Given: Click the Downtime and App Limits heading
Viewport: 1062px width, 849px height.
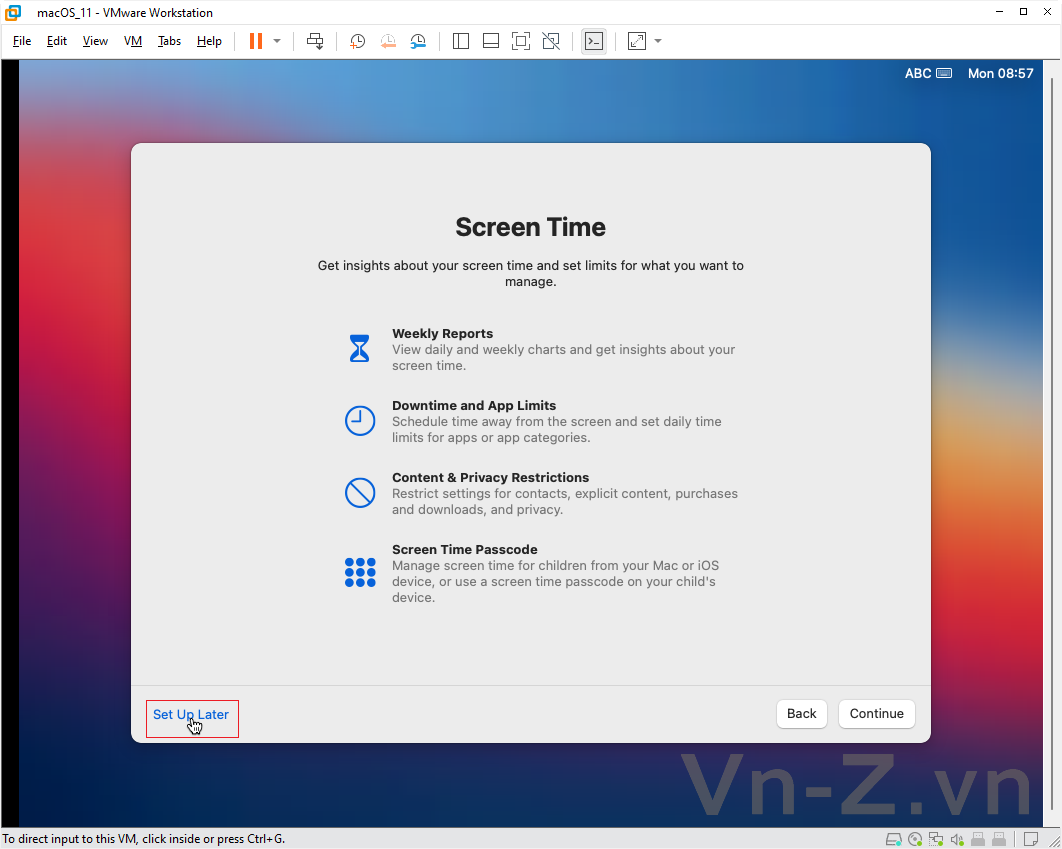Looking at the screenshot, I should [474, 406].
